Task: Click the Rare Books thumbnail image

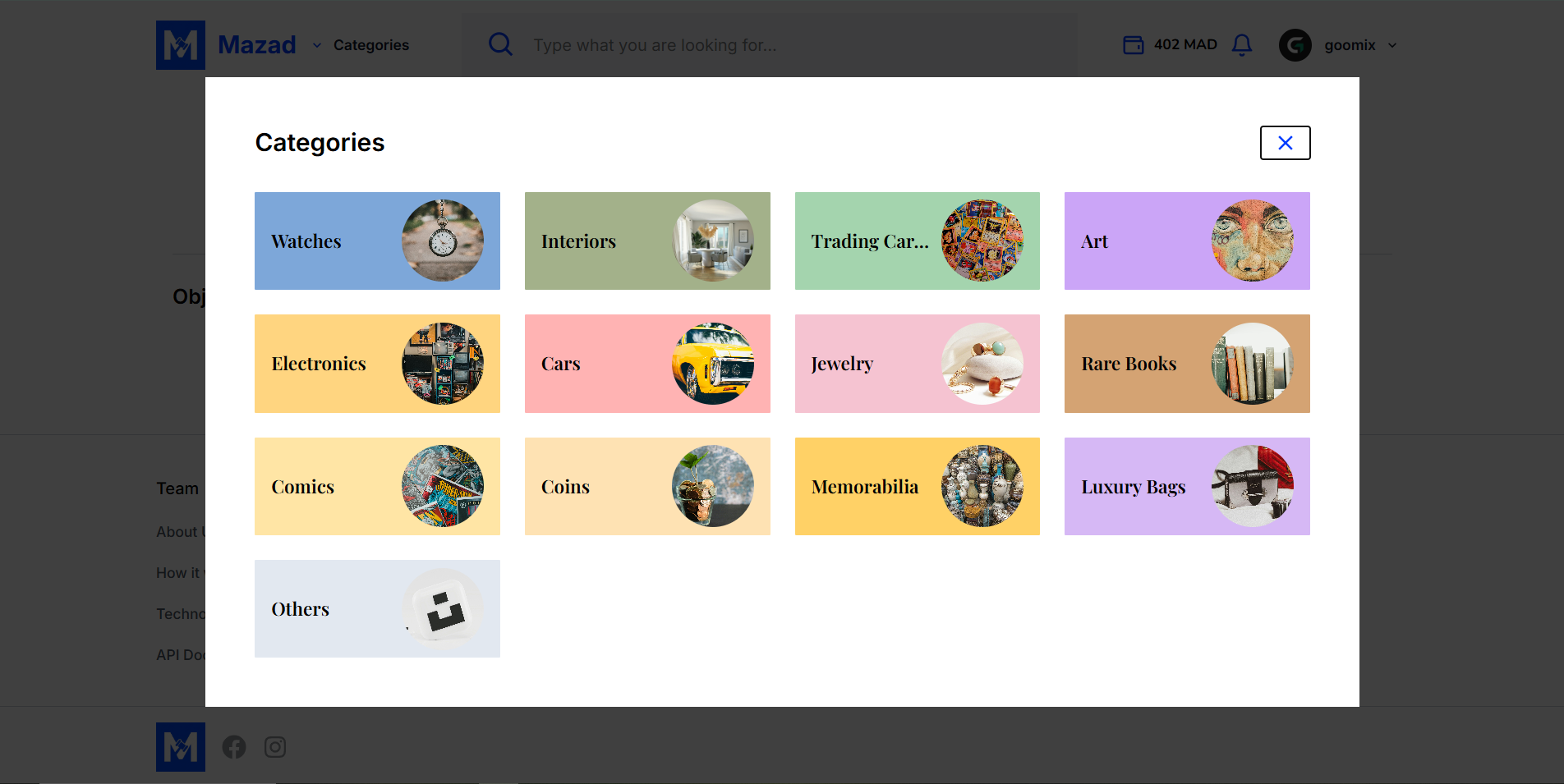Action: coord(1253,364)
